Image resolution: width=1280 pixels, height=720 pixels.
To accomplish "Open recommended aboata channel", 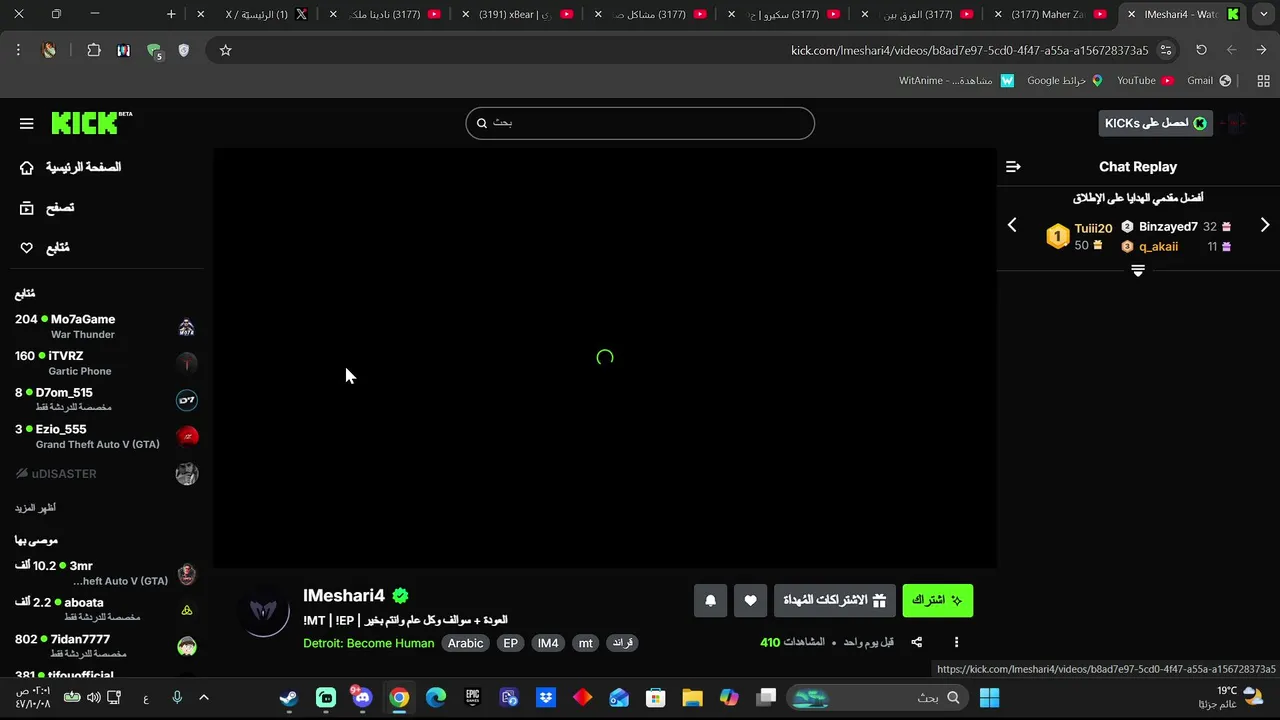I will pos(105,610).
